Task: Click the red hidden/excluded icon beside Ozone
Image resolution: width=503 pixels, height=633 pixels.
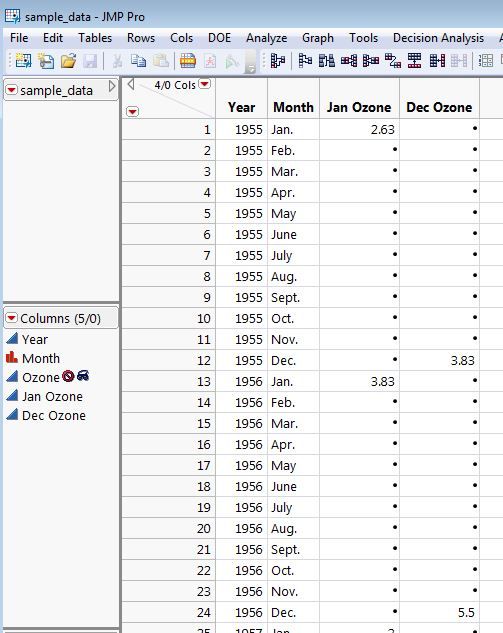Action: coord(68,376)
